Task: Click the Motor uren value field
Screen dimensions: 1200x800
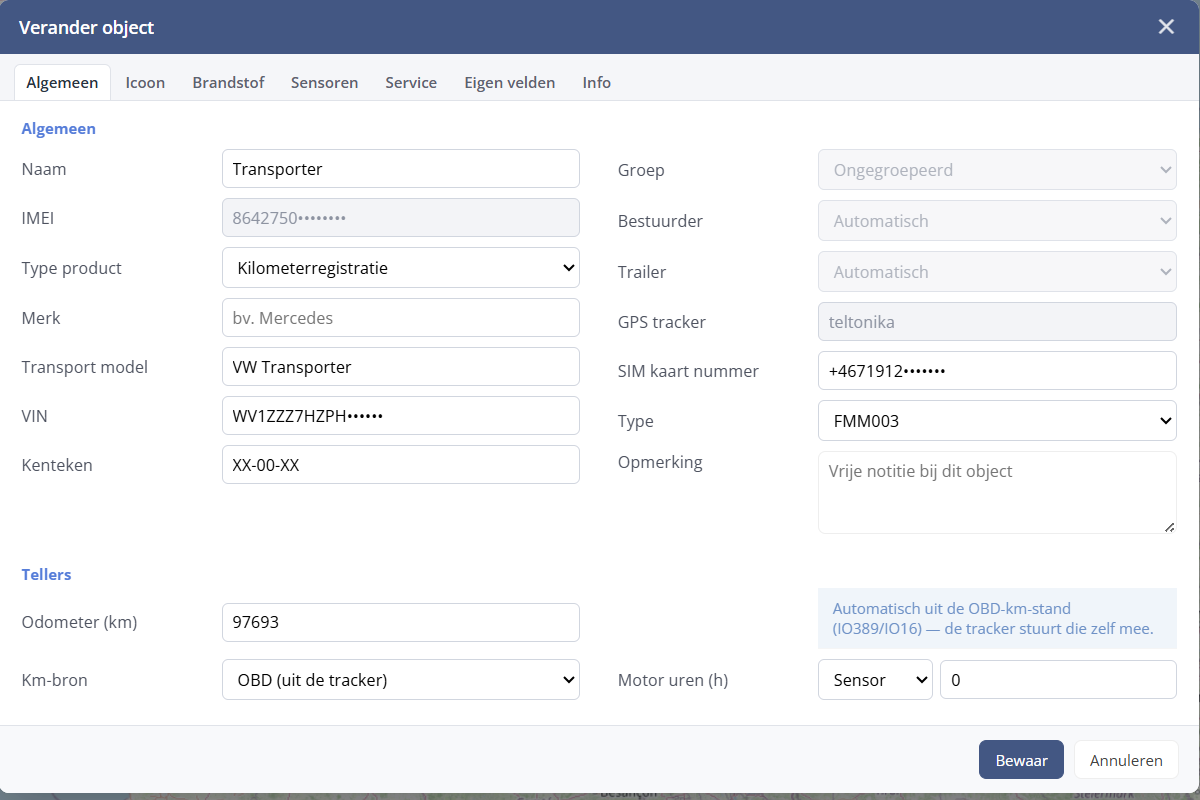Action: point(1058,680)
